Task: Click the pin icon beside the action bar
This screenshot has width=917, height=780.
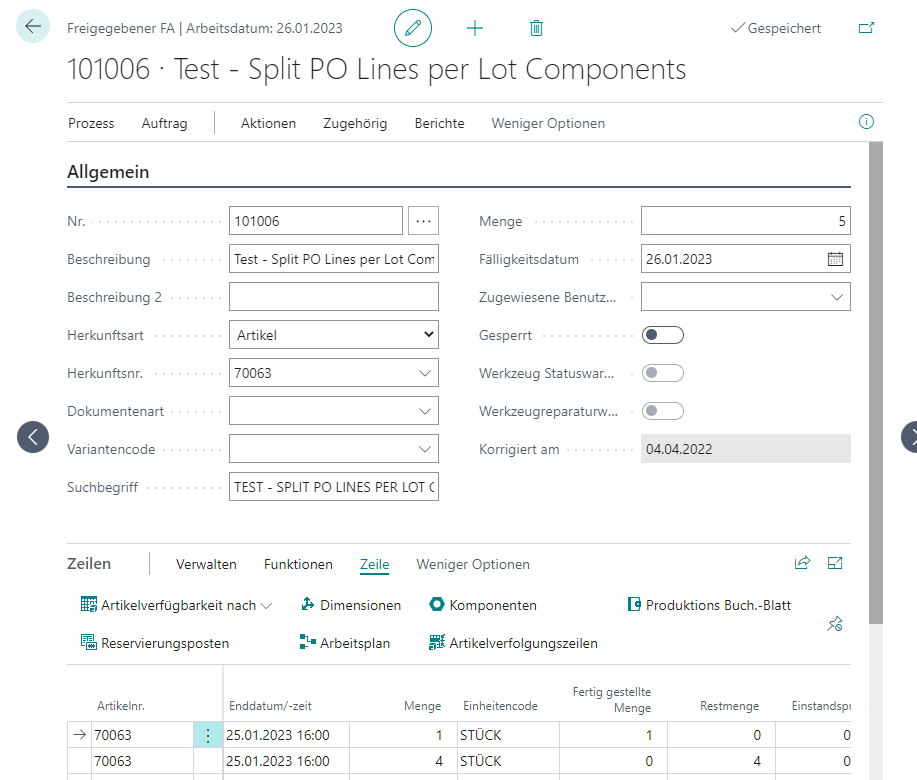Action: [835, 624]
